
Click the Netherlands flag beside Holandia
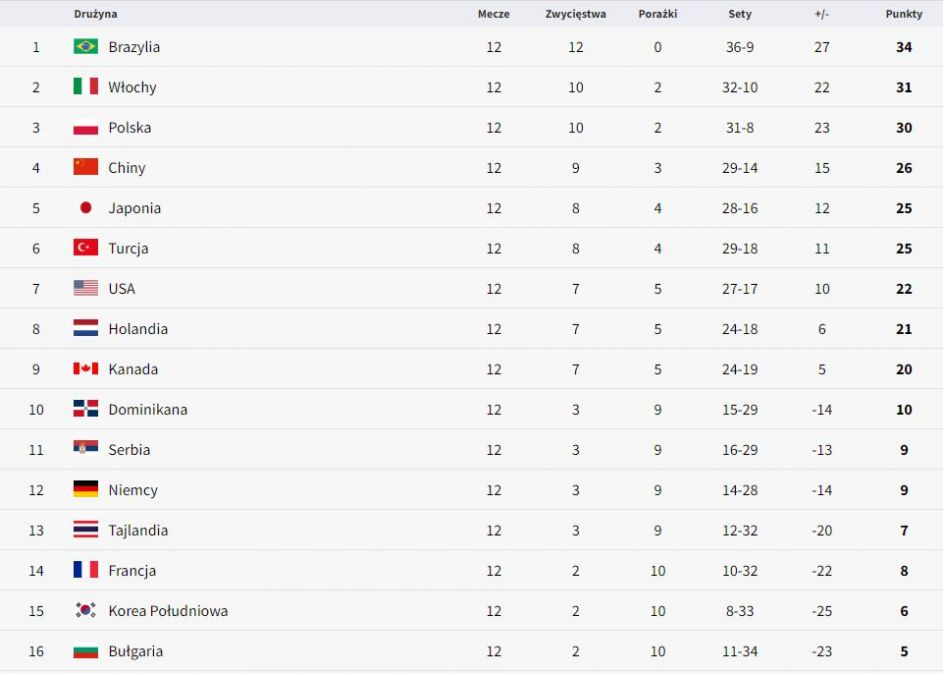click(85, 329)
